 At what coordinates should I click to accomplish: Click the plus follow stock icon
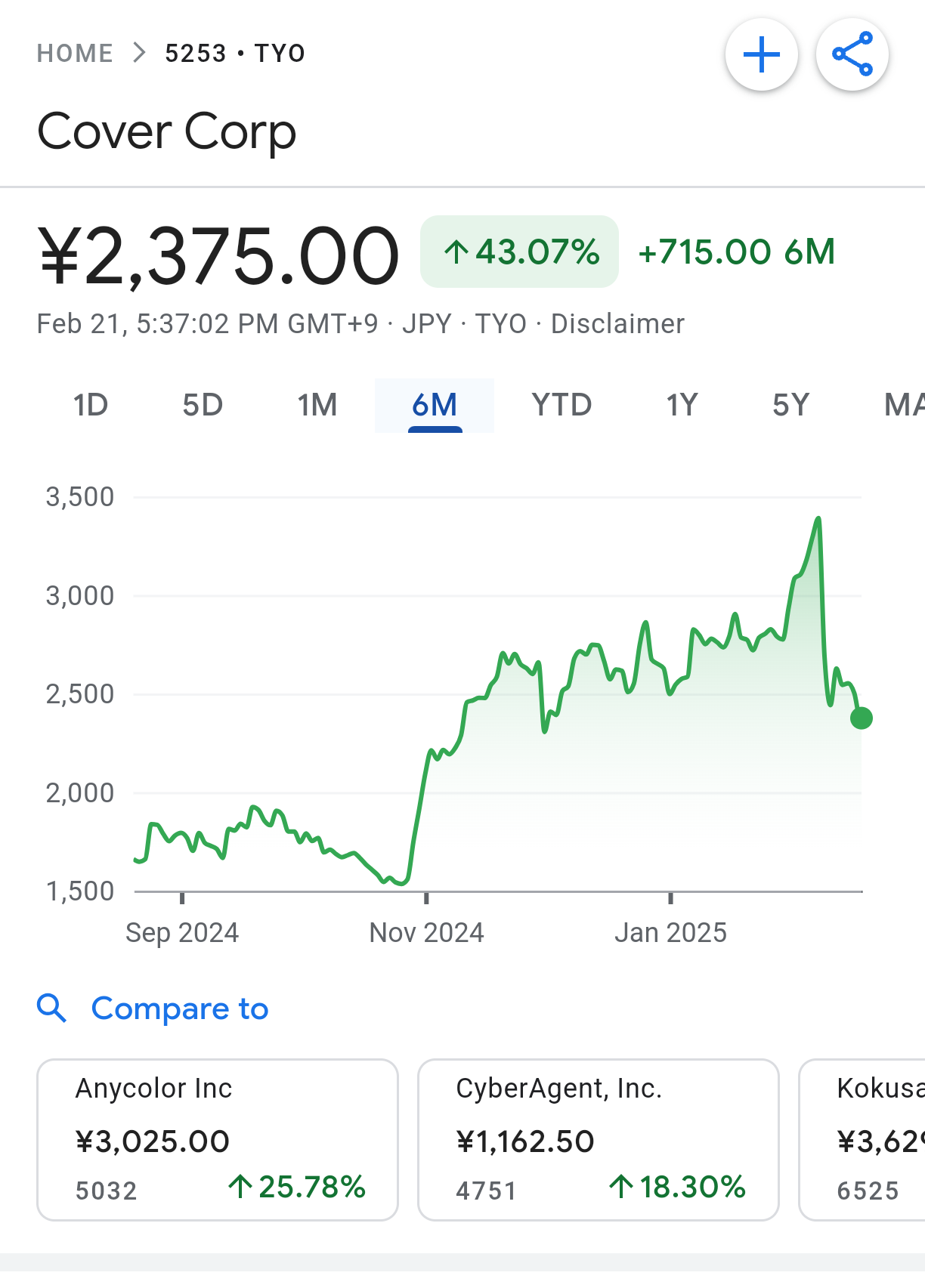pyautogui.click(x=761, y=55)
